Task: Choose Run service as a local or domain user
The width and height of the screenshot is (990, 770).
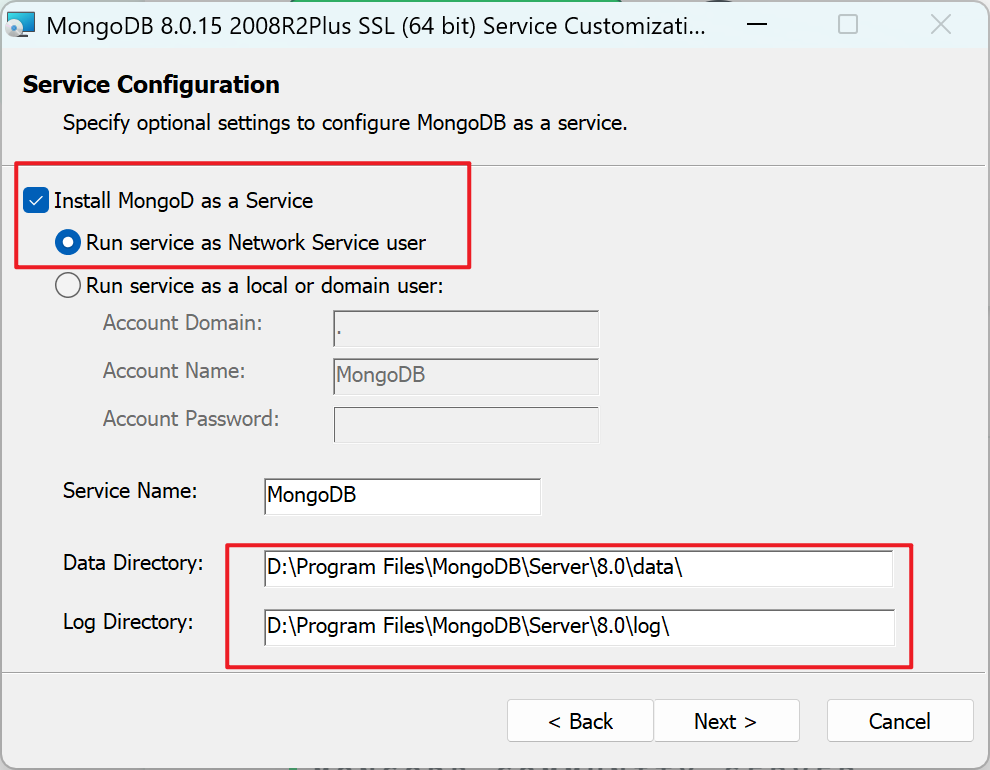Action: pyautogui.click(x=68, y=285)
